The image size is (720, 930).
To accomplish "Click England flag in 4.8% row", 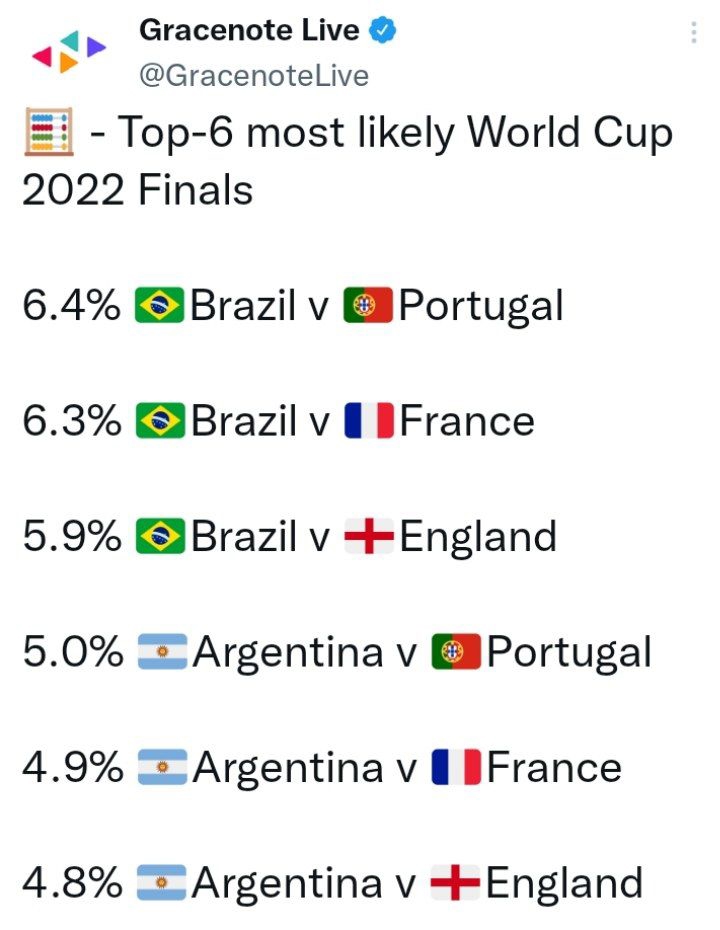I will pos(455,883).
